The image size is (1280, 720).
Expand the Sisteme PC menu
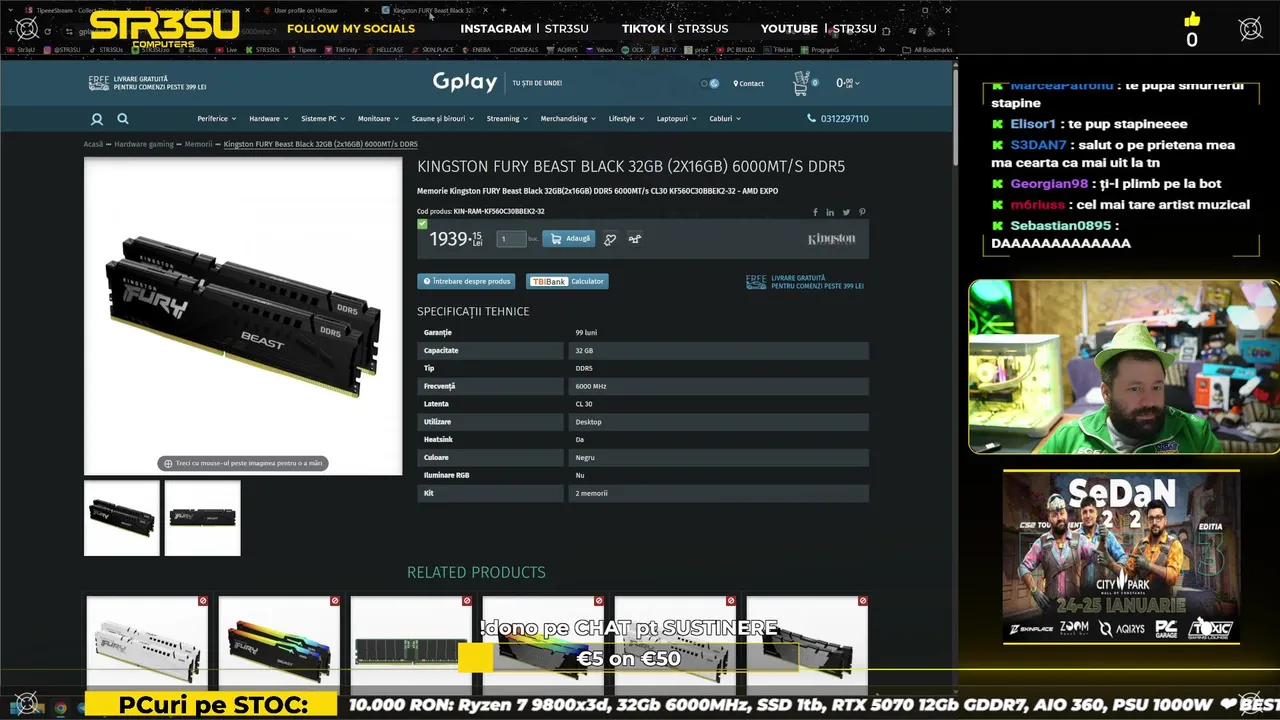pyautogui.click(x=323, y=119)
